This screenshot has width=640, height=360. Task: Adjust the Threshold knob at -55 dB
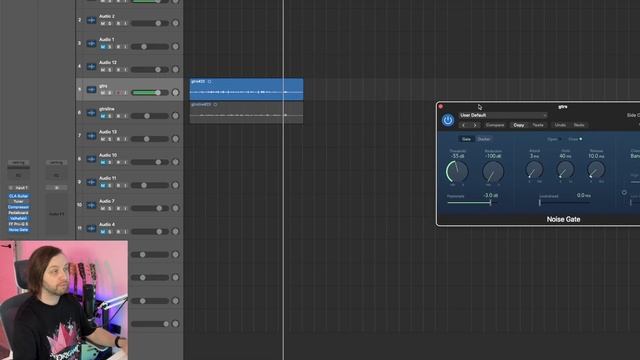coord(457,171)
